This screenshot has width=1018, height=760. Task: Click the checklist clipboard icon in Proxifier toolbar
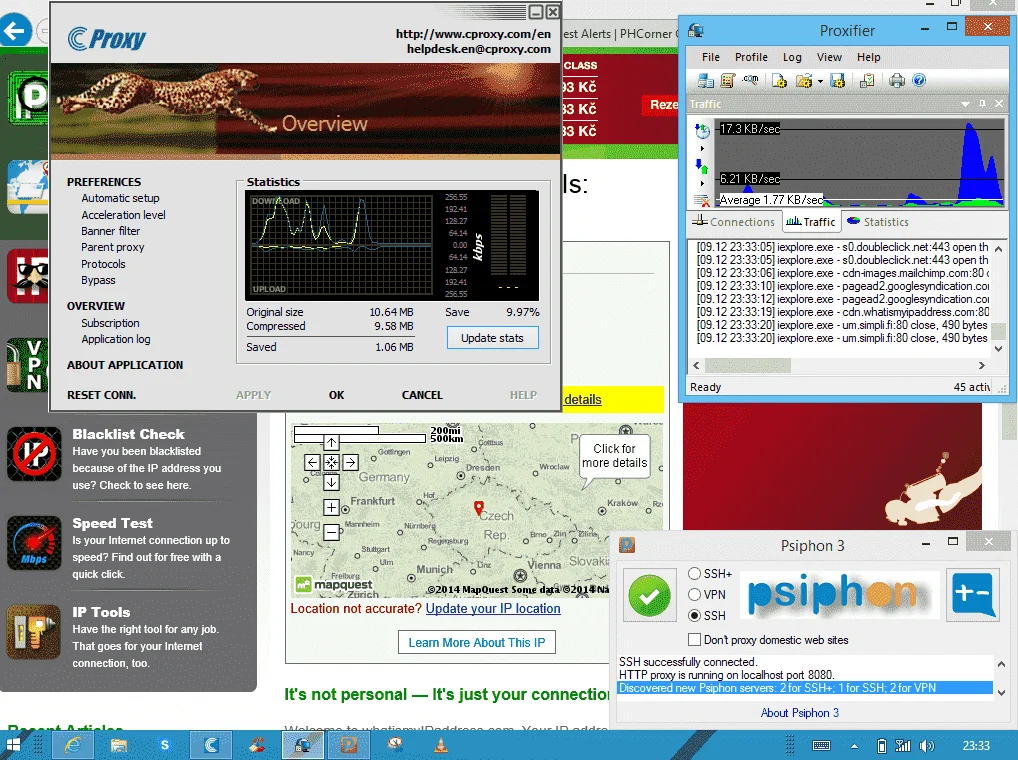pos(867,80)
